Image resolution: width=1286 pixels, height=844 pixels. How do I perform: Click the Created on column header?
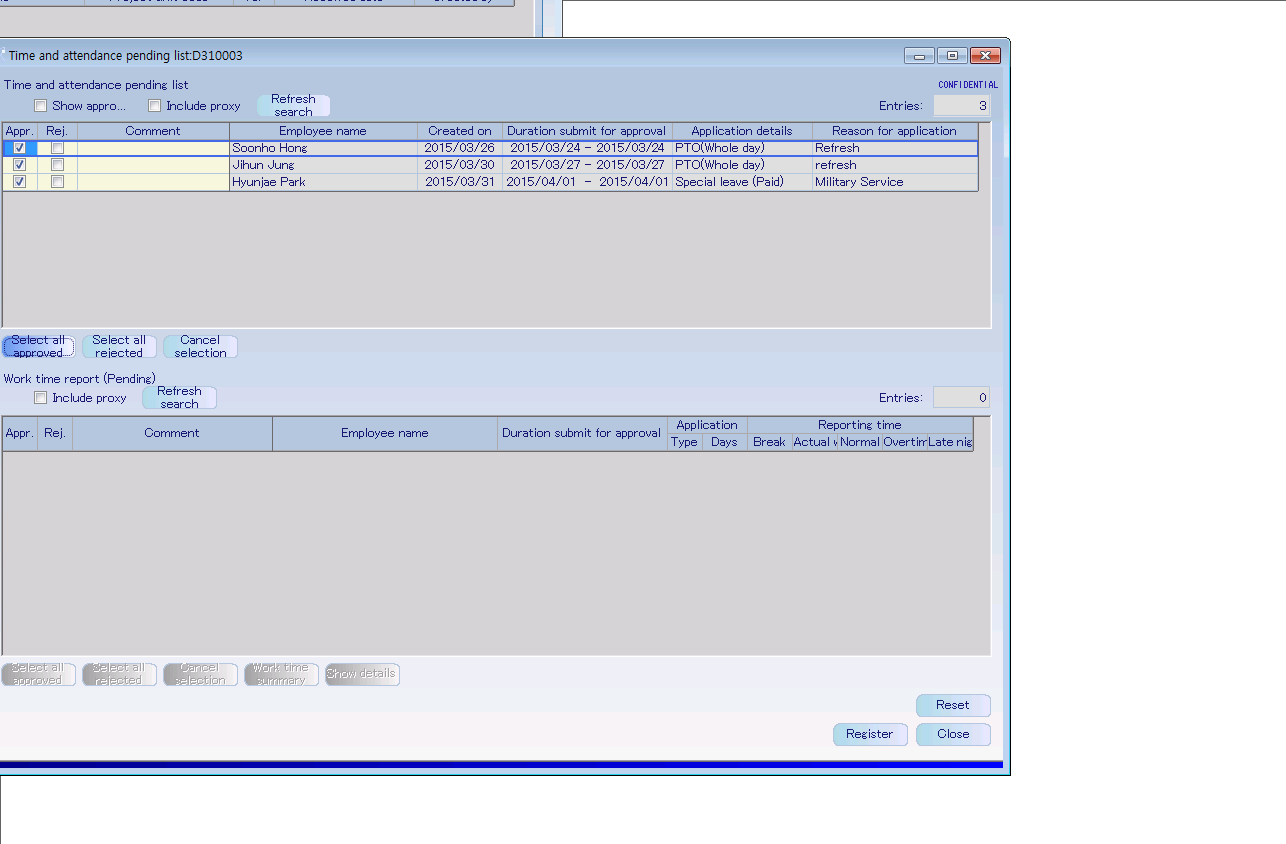coord(460,131)
